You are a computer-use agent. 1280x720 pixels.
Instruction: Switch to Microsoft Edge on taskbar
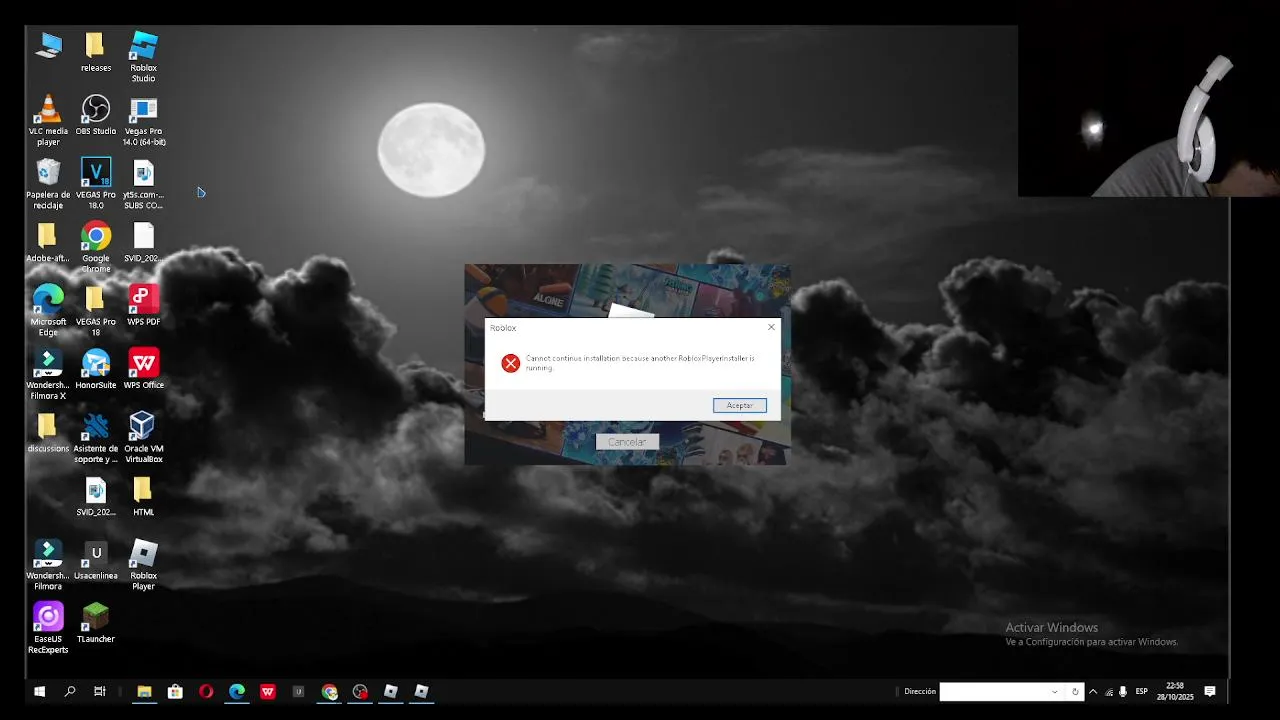(237, 691)
